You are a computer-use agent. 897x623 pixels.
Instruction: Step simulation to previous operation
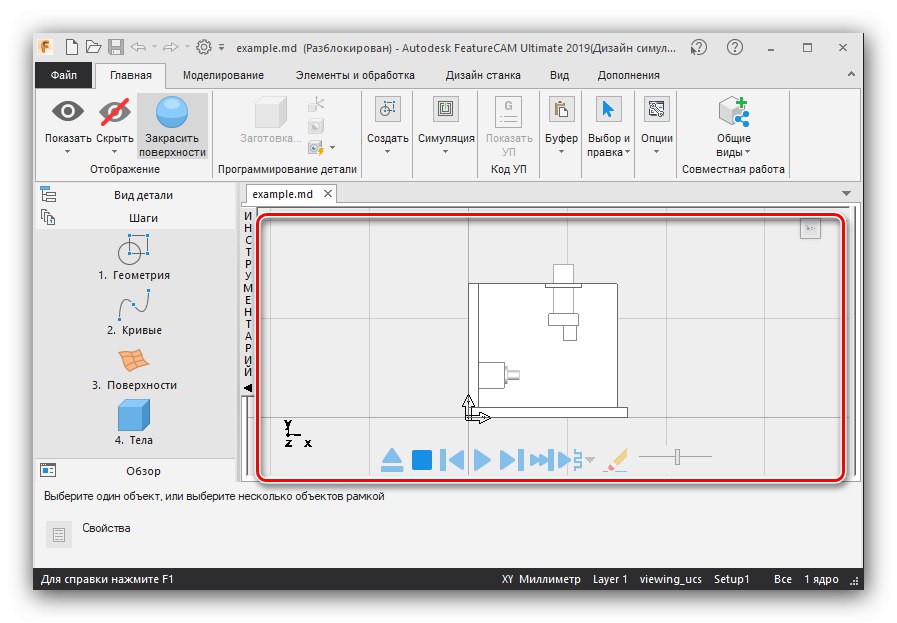tap(452, 460)
